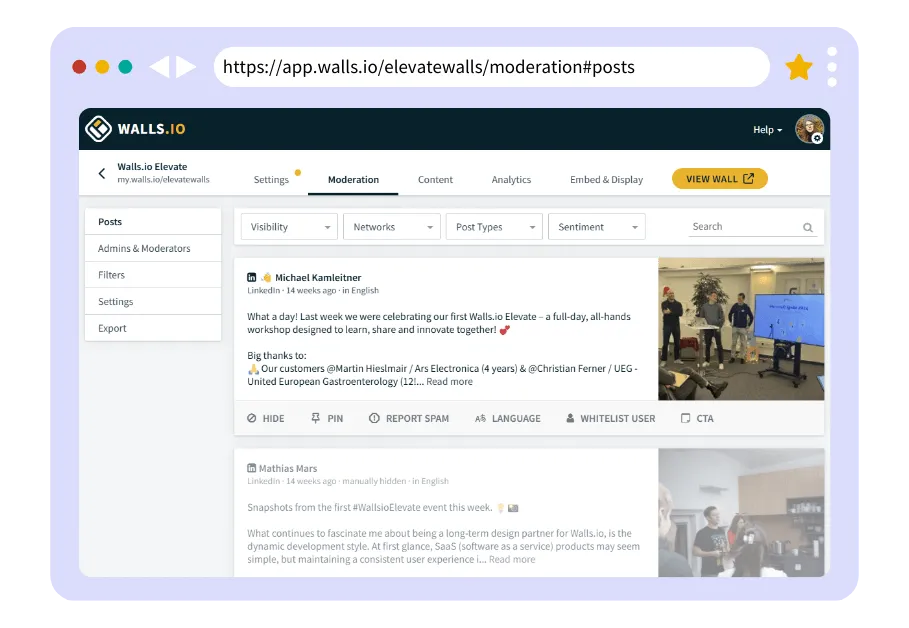The image size is (909, 628).
Task: Click the LinkedIn icon beside Mathias Mars
Action: click(252, 468)
